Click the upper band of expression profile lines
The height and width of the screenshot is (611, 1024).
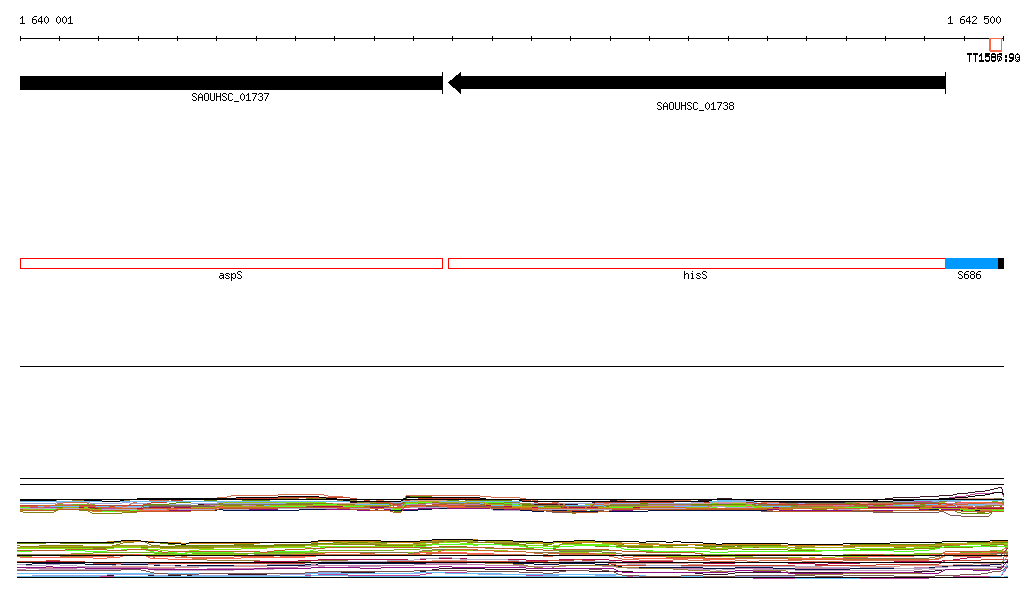point(500,503)
